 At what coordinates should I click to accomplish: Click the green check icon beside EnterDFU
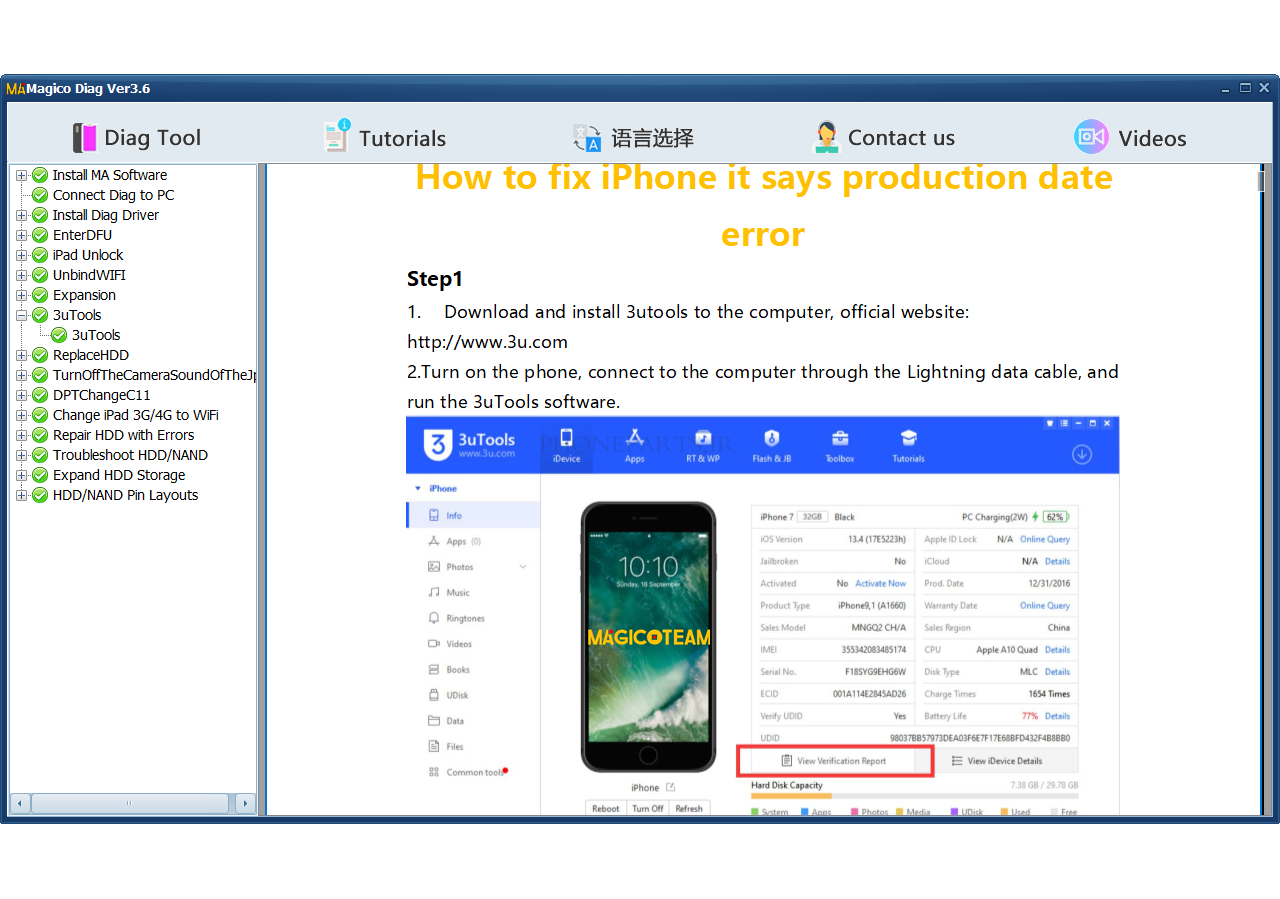click(40, 235)
